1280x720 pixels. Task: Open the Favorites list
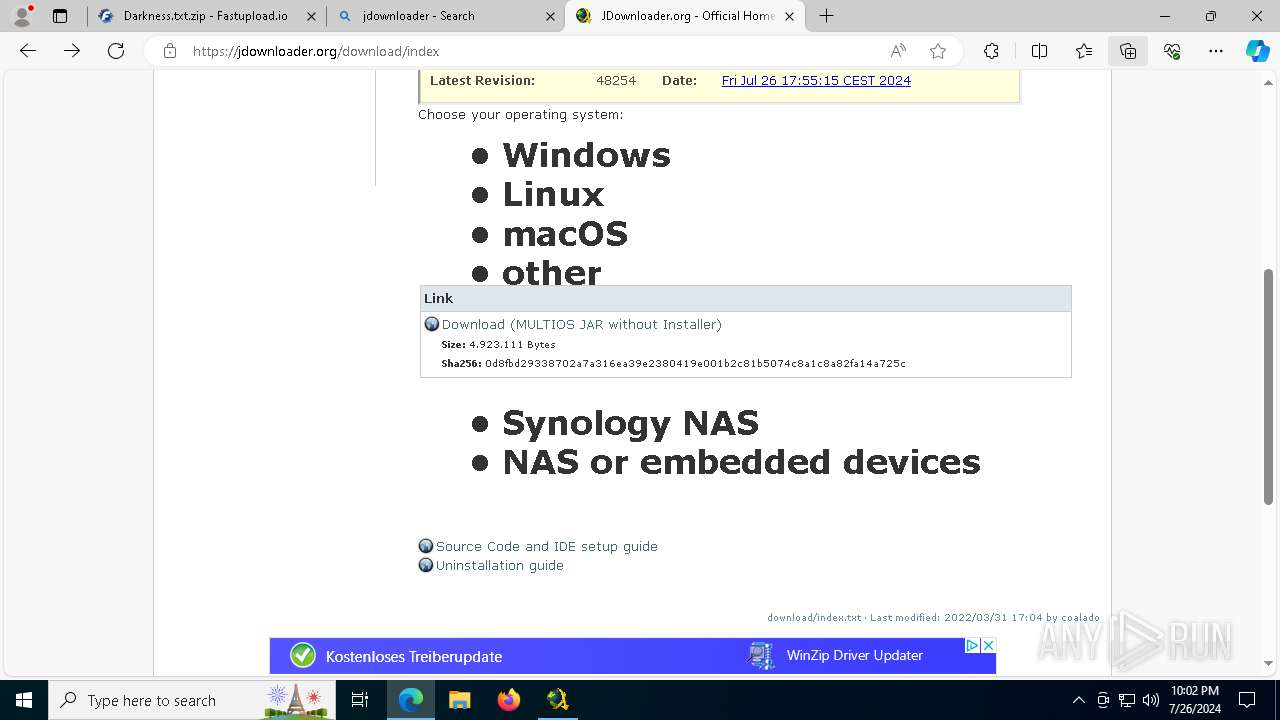click(x=1084, y=51)
